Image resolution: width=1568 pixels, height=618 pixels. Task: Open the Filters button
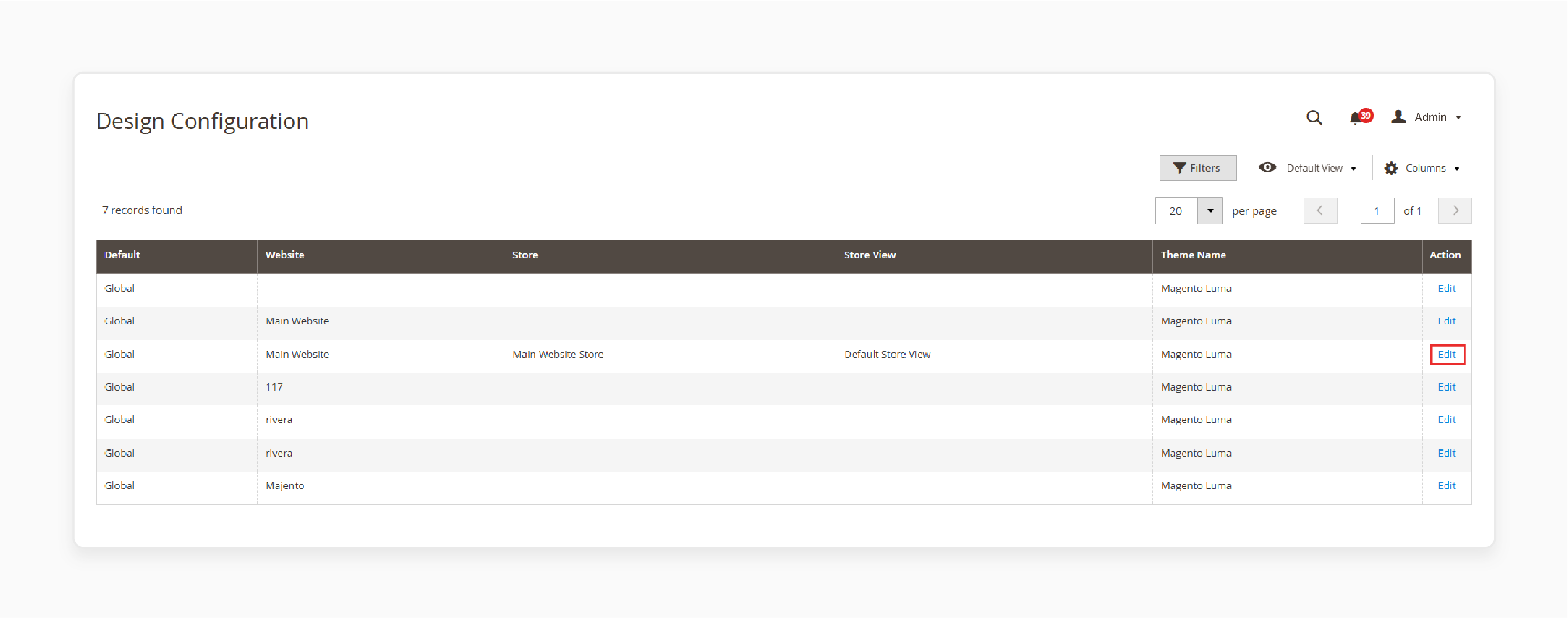coord(1197,168)
